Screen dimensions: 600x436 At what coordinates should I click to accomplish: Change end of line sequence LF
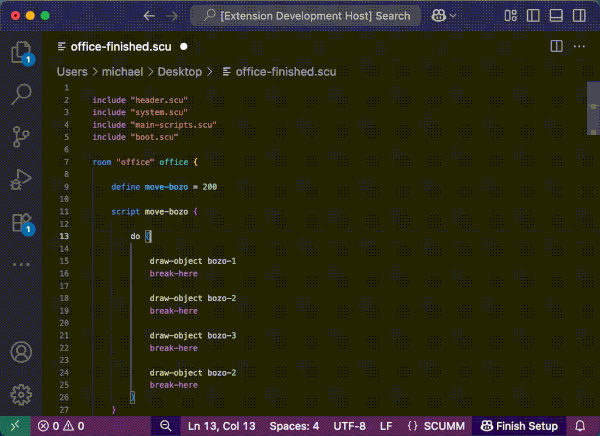[386, 426]
